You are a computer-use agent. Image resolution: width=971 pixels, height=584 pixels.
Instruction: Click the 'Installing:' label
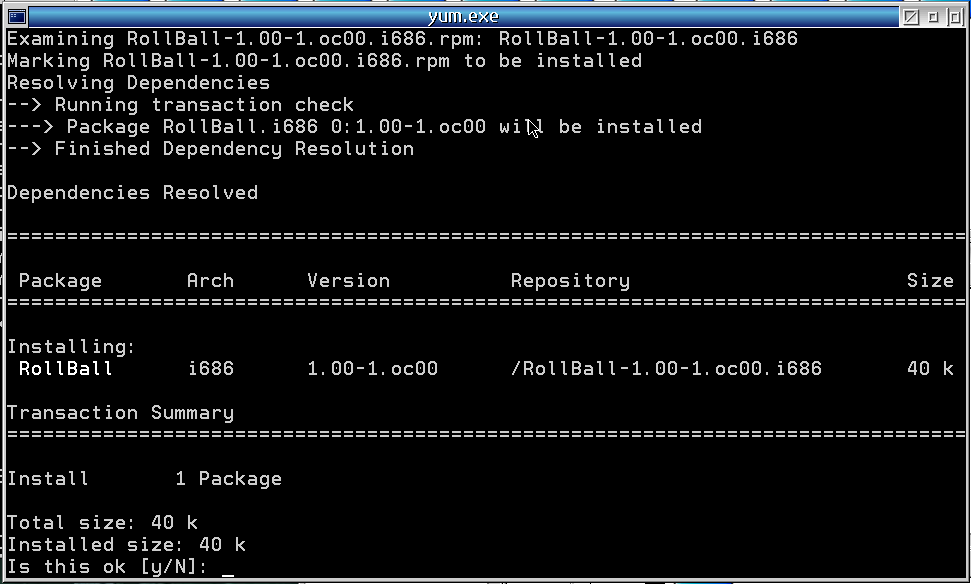point(71,347)
